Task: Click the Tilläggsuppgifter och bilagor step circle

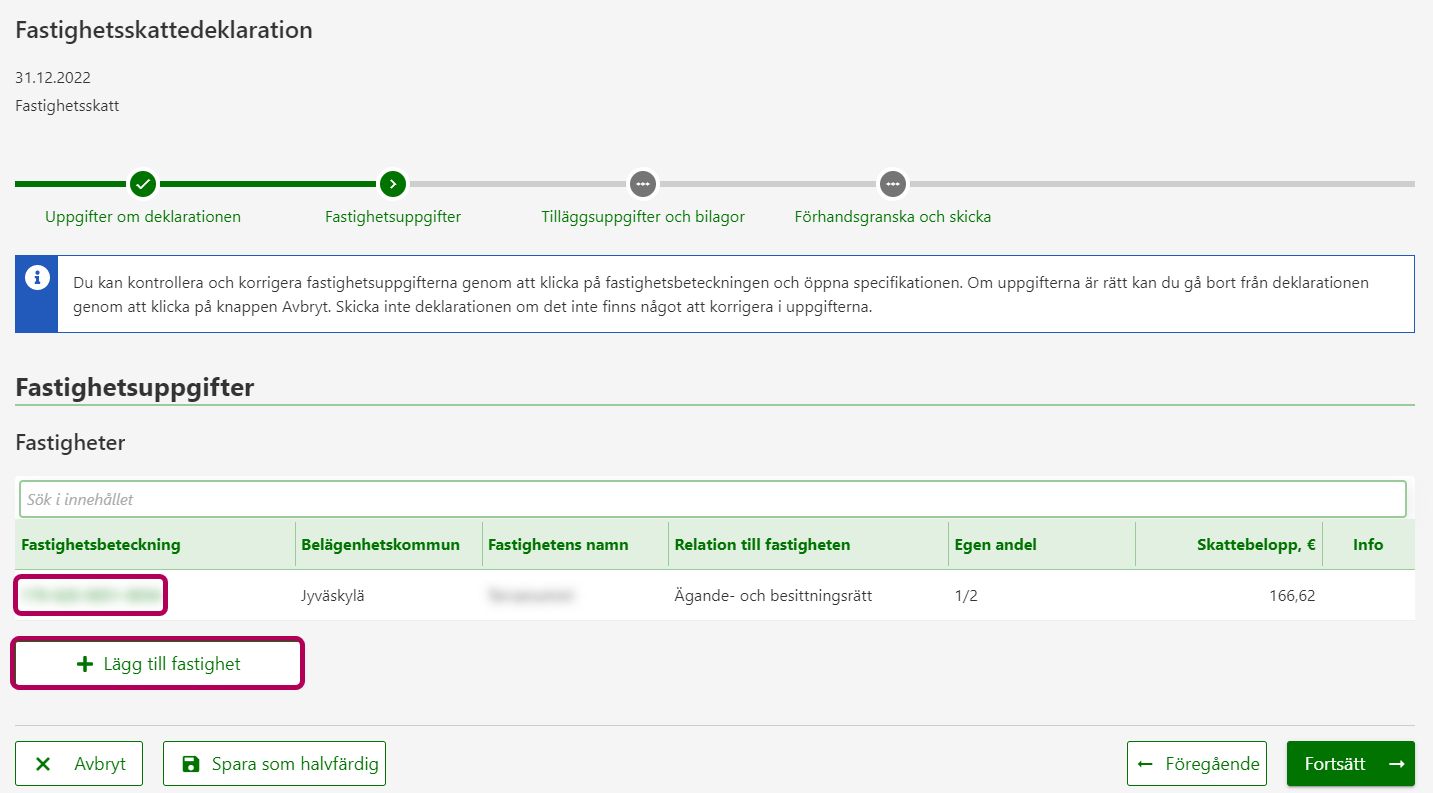Action: pos(642,184)
